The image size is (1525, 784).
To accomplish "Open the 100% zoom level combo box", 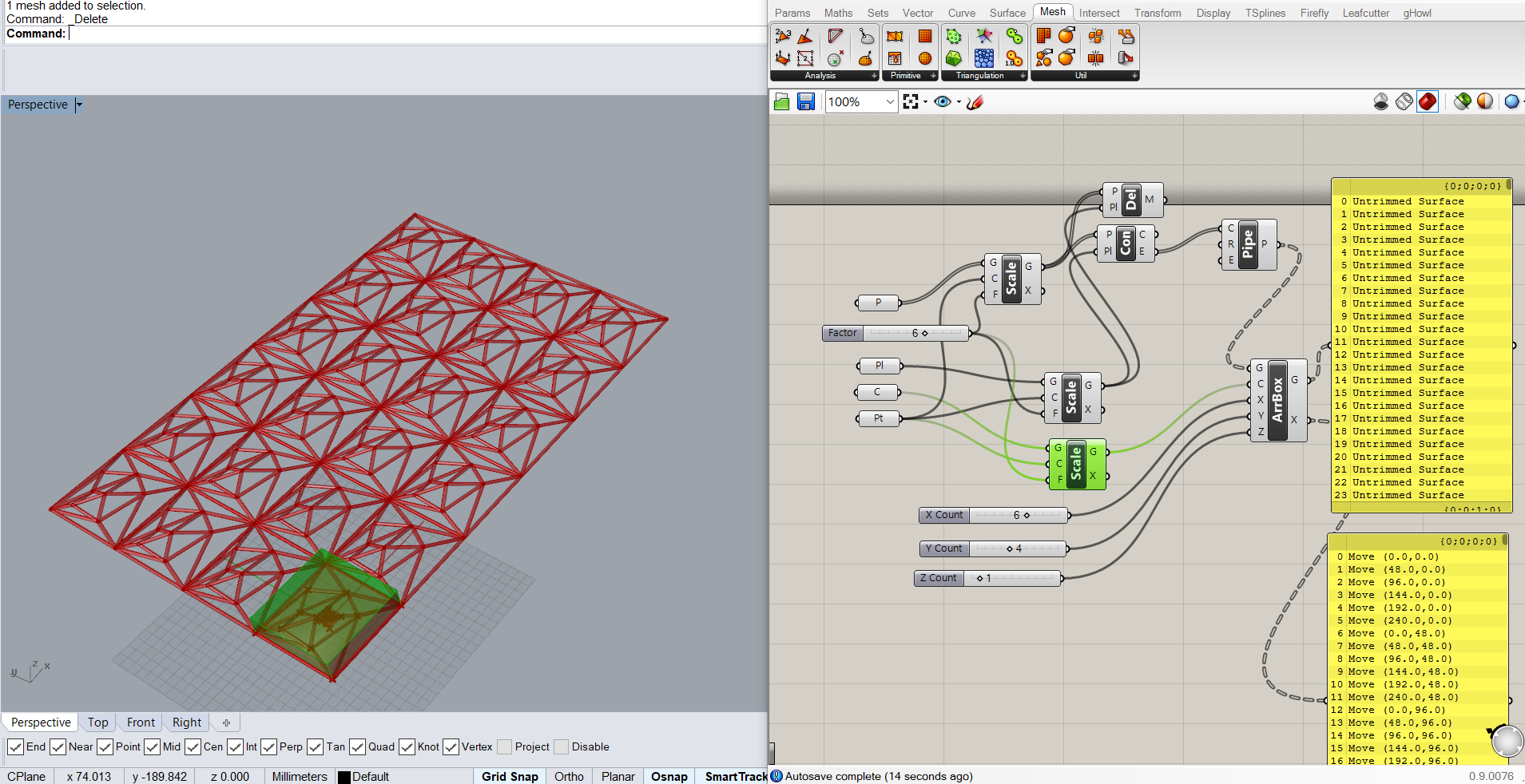I will click(x=862, y=102).
